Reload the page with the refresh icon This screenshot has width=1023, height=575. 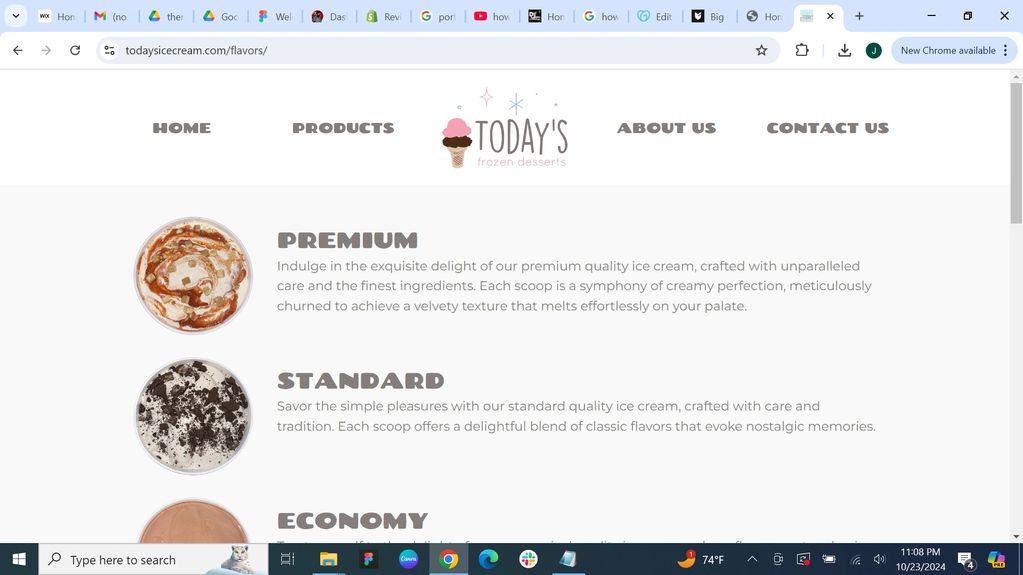(75, 50)
